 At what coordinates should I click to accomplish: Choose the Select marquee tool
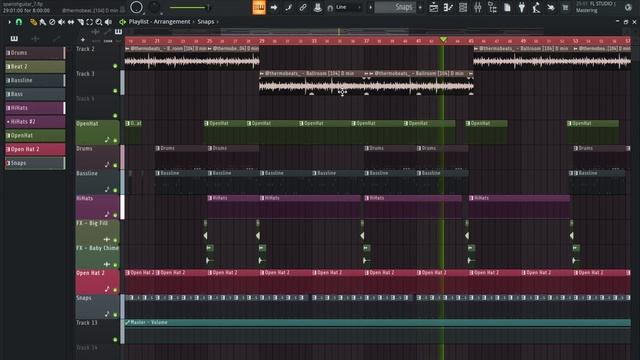89,22
